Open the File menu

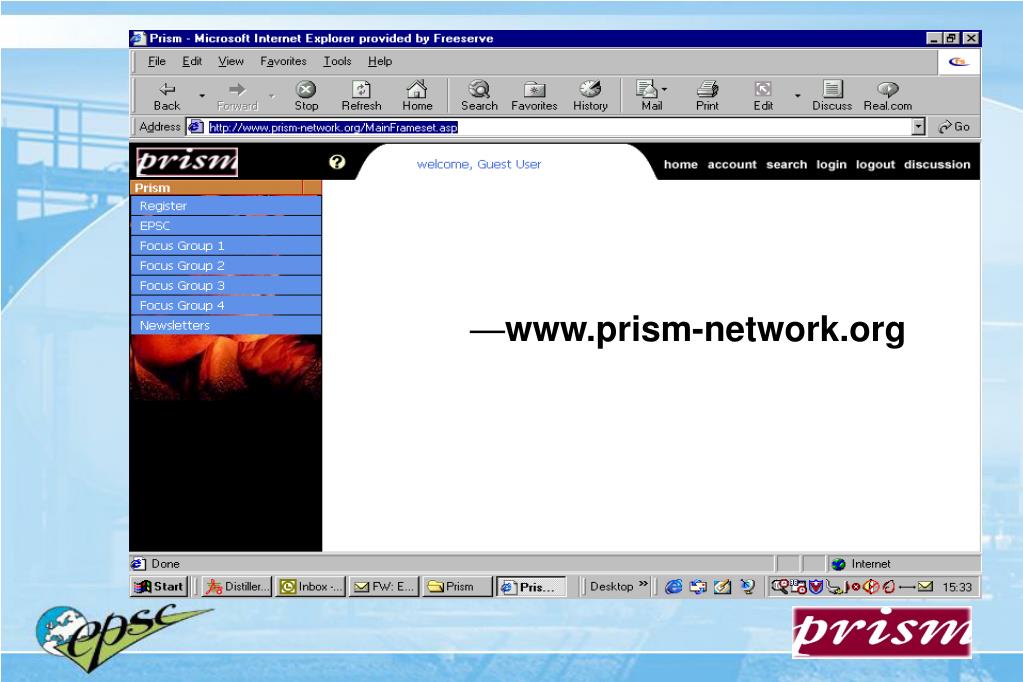(157, 61)
